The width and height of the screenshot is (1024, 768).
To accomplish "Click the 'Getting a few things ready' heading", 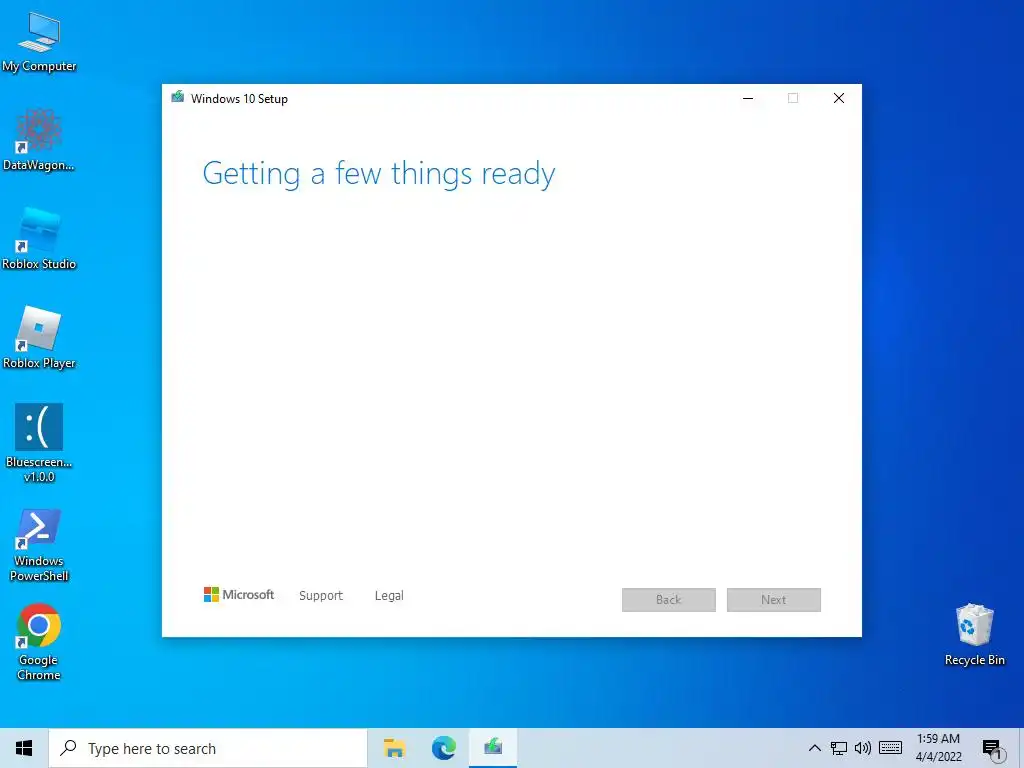I will pyautogui.click(x=379, y=174).
